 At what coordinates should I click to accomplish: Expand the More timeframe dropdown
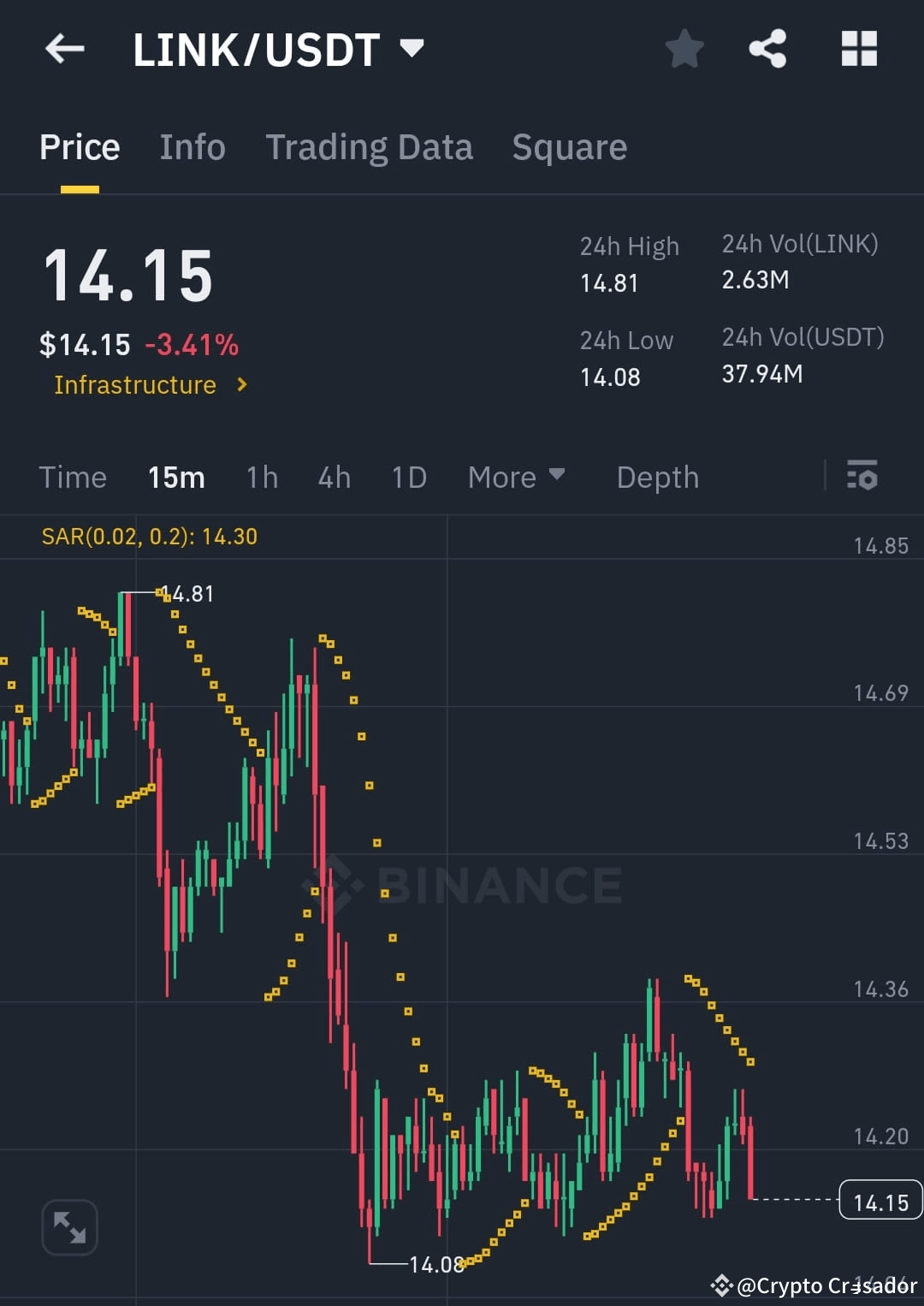pos(516,477)
